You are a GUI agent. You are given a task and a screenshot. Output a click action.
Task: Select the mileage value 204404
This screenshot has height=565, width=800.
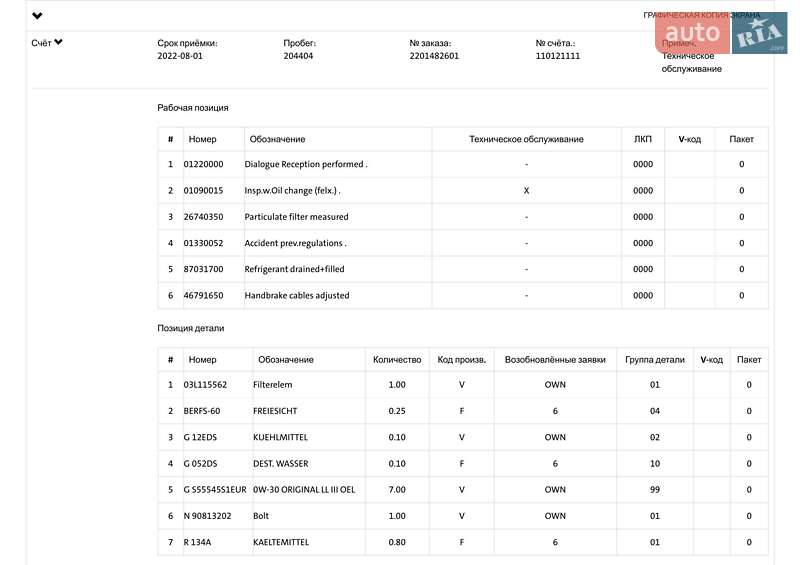coord(298,56)
